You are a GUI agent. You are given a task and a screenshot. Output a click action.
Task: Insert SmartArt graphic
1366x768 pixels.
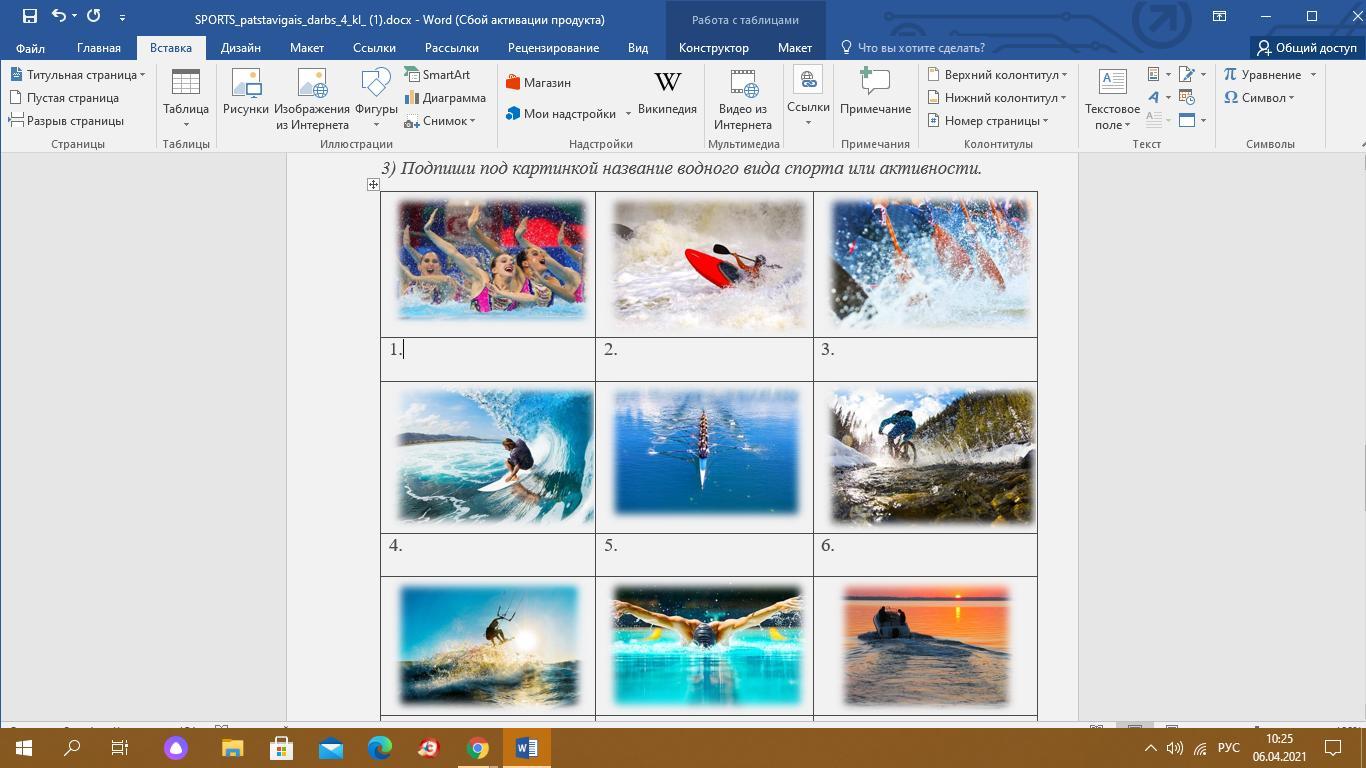tap(437, 75)
